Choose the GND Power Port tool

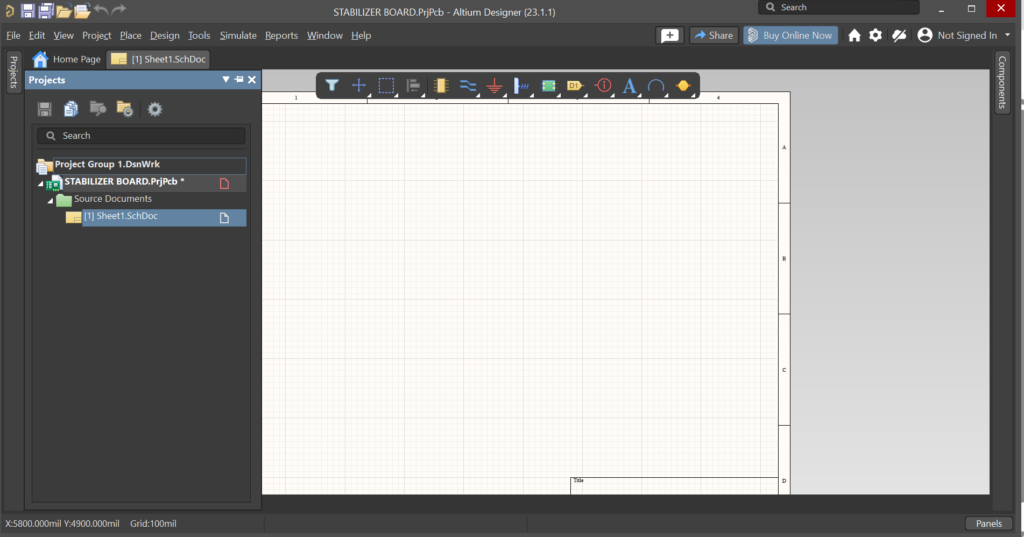[x=494, y=86]
